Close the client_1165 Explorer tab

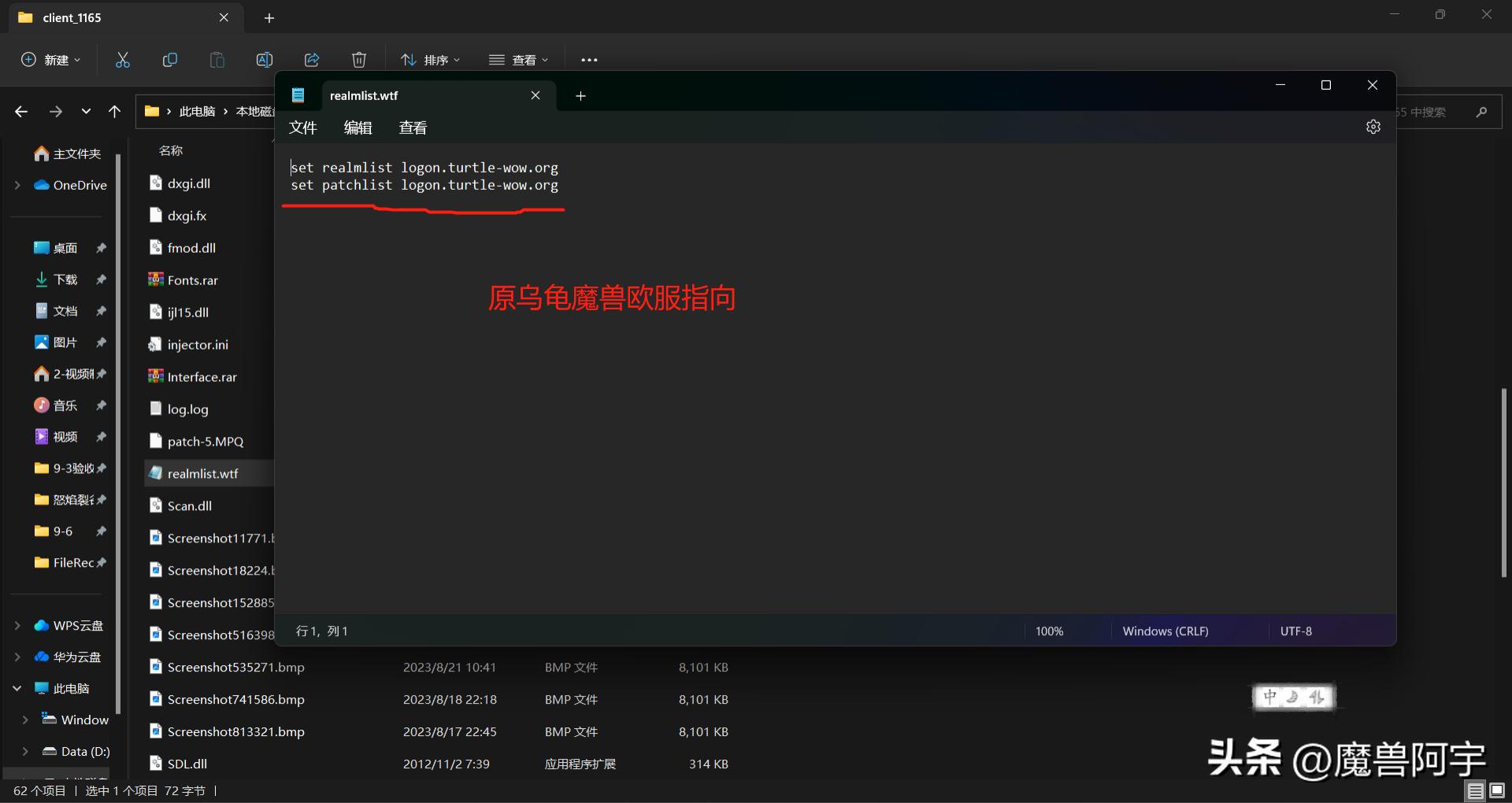(224, 17)
